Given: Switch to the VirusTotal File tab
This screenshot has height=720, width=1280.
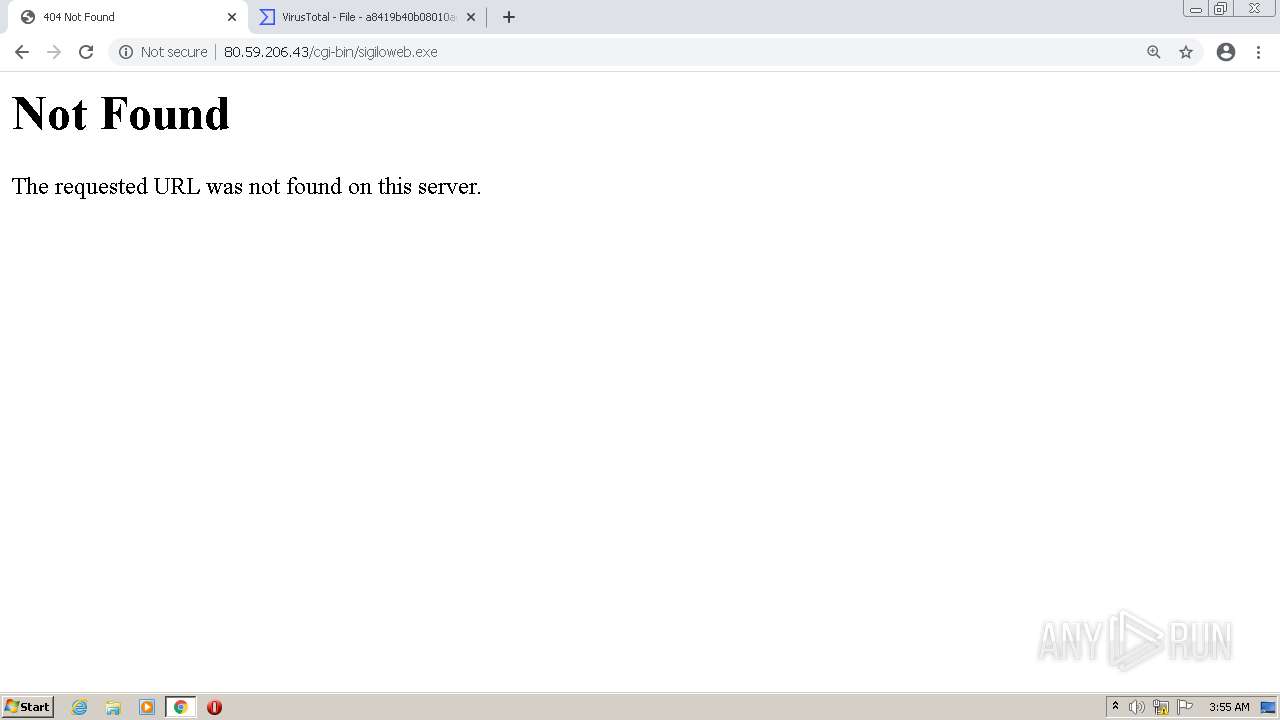Looking at the screenshot, I should pyautogui.click(x=368, y=17).
